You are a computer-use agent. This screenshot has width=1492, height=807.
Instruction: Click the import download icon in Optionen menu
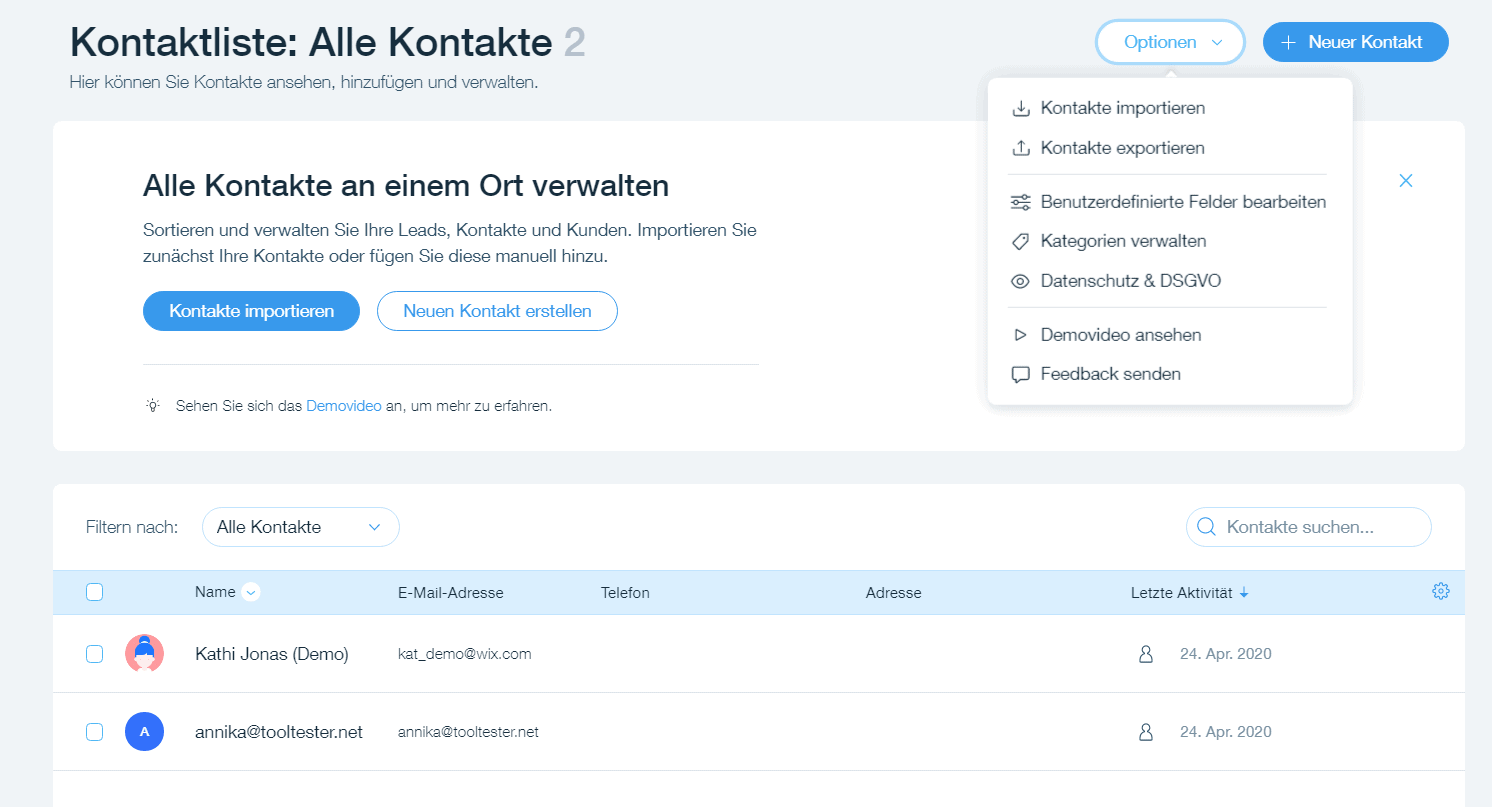point(1021,108)
